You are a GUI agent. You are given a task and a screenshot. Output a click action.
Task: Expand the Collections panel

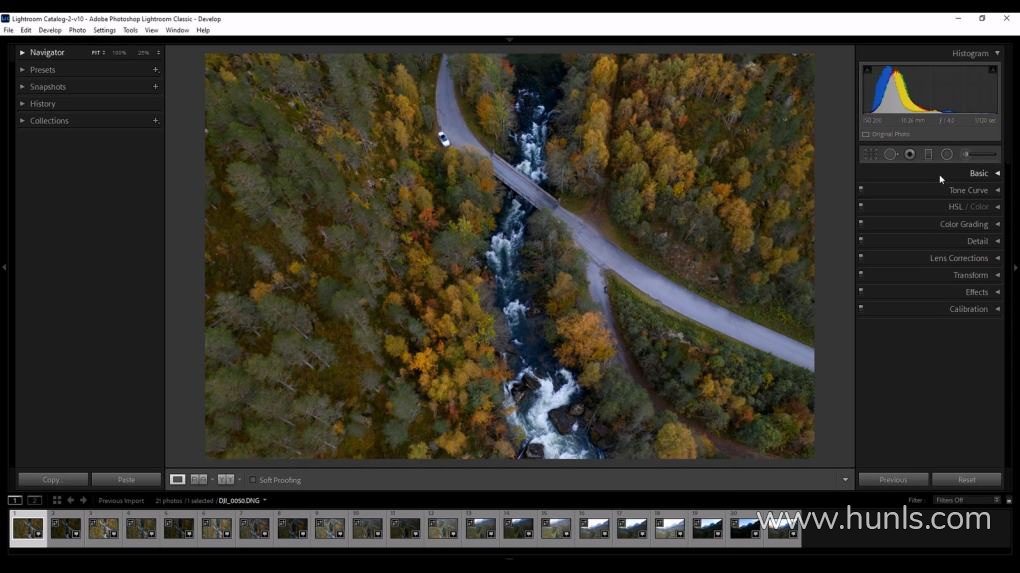(22, 120)
